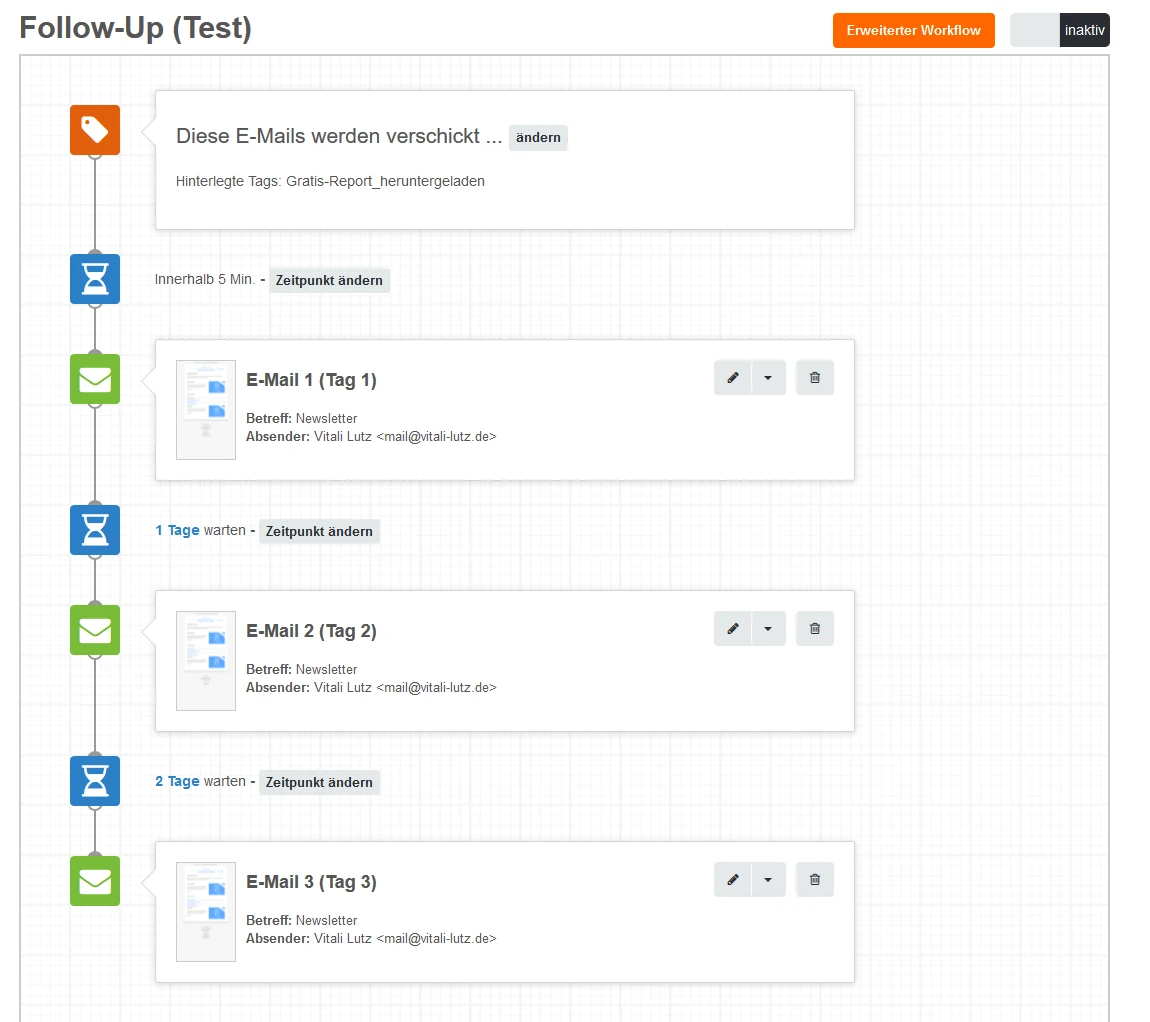1150x1022 pixels.
Task: Click the 'E-Mail 3 (Tag 3)' title
Action: pos(311,882)
